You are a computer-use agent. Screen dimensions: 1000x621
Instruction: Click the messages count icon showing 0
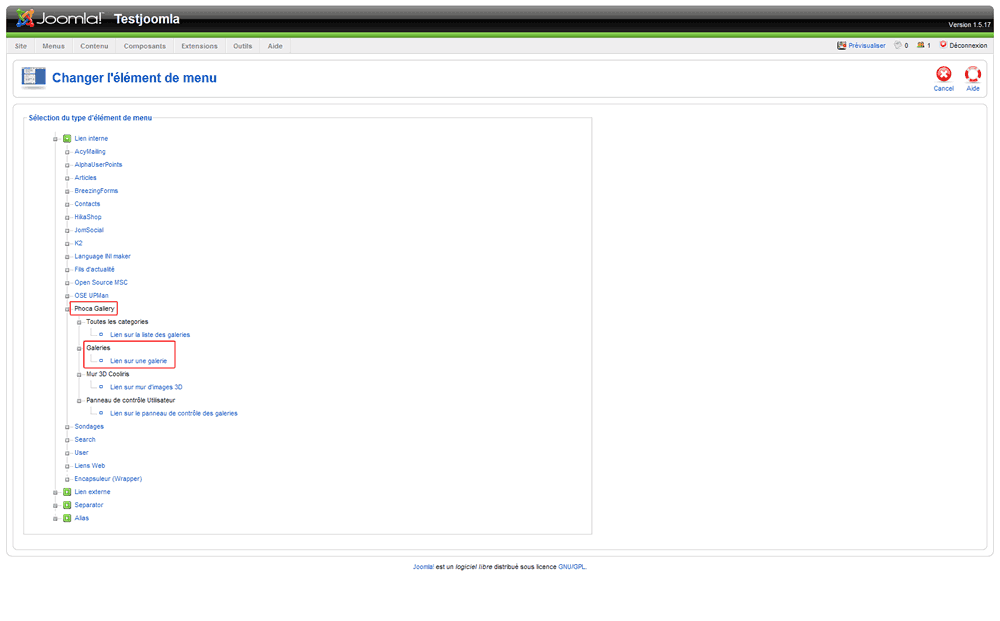click(897, 45)
